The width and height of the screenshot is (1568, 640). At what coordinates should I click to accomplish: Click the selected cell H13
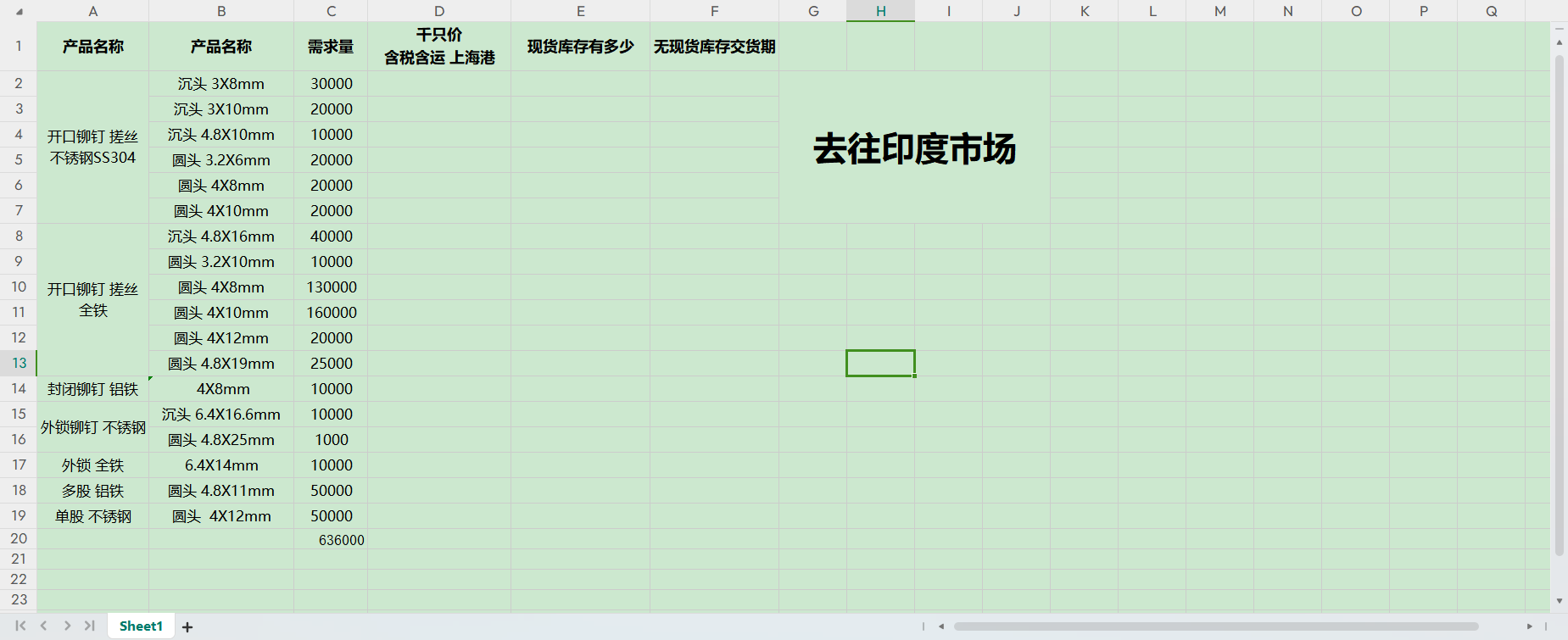coord(881,364)
